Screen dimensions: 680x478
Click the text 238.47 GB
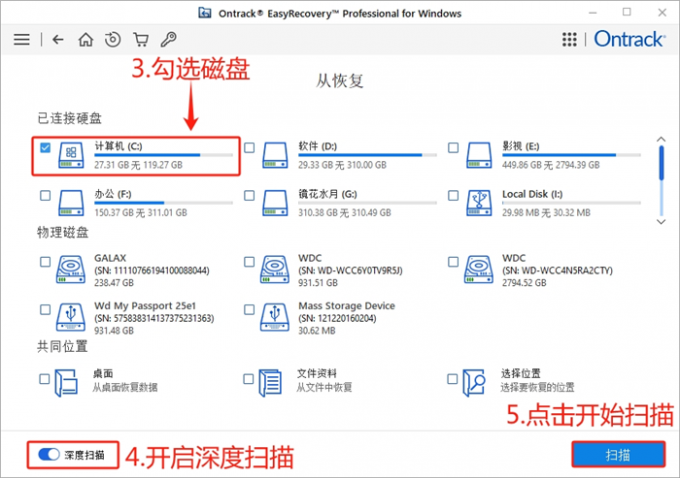(x=114, y=283)
